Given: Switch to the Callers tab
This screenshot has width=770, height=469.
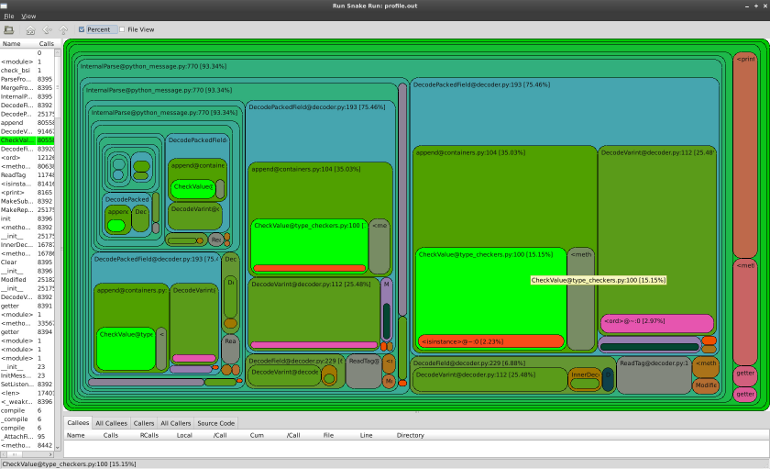Looking at the screenshot, I should 143,423.
